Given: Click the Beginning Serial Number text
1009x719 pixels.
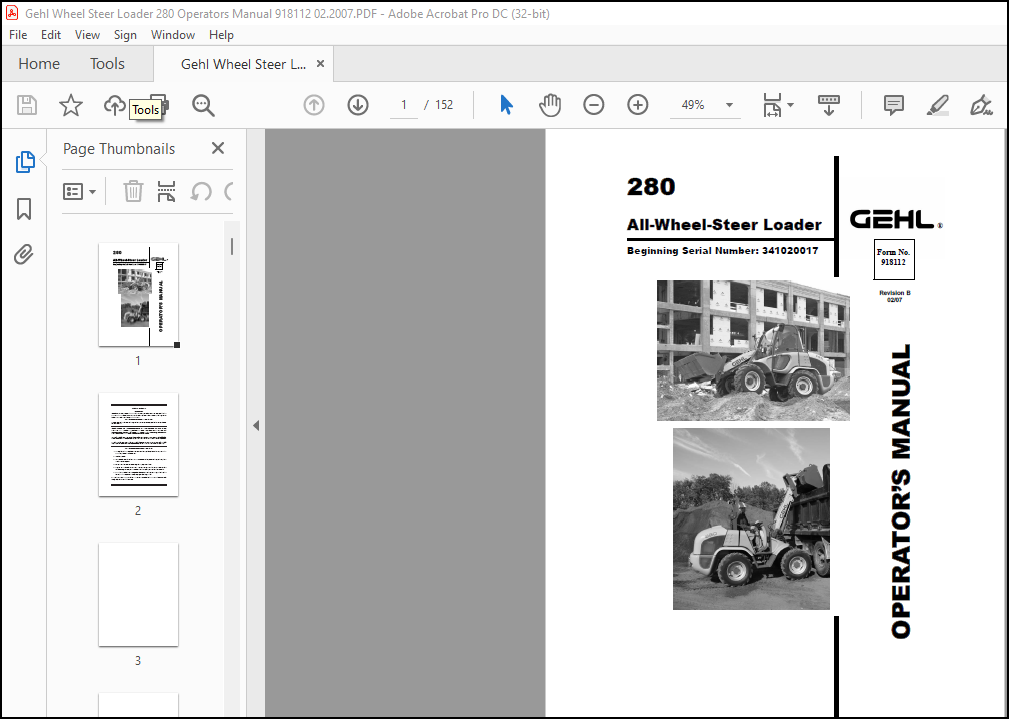Looking at the screenshot, I should click(x=723, y=250).
